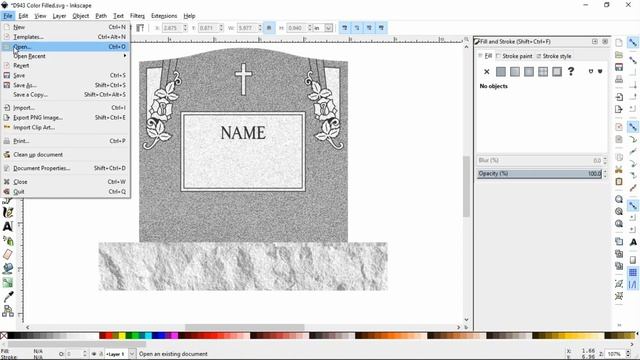Toggle the enable snapping button at the top of the snap bar
The width and height of the screenshot is (640, 360).
(633, 42)
